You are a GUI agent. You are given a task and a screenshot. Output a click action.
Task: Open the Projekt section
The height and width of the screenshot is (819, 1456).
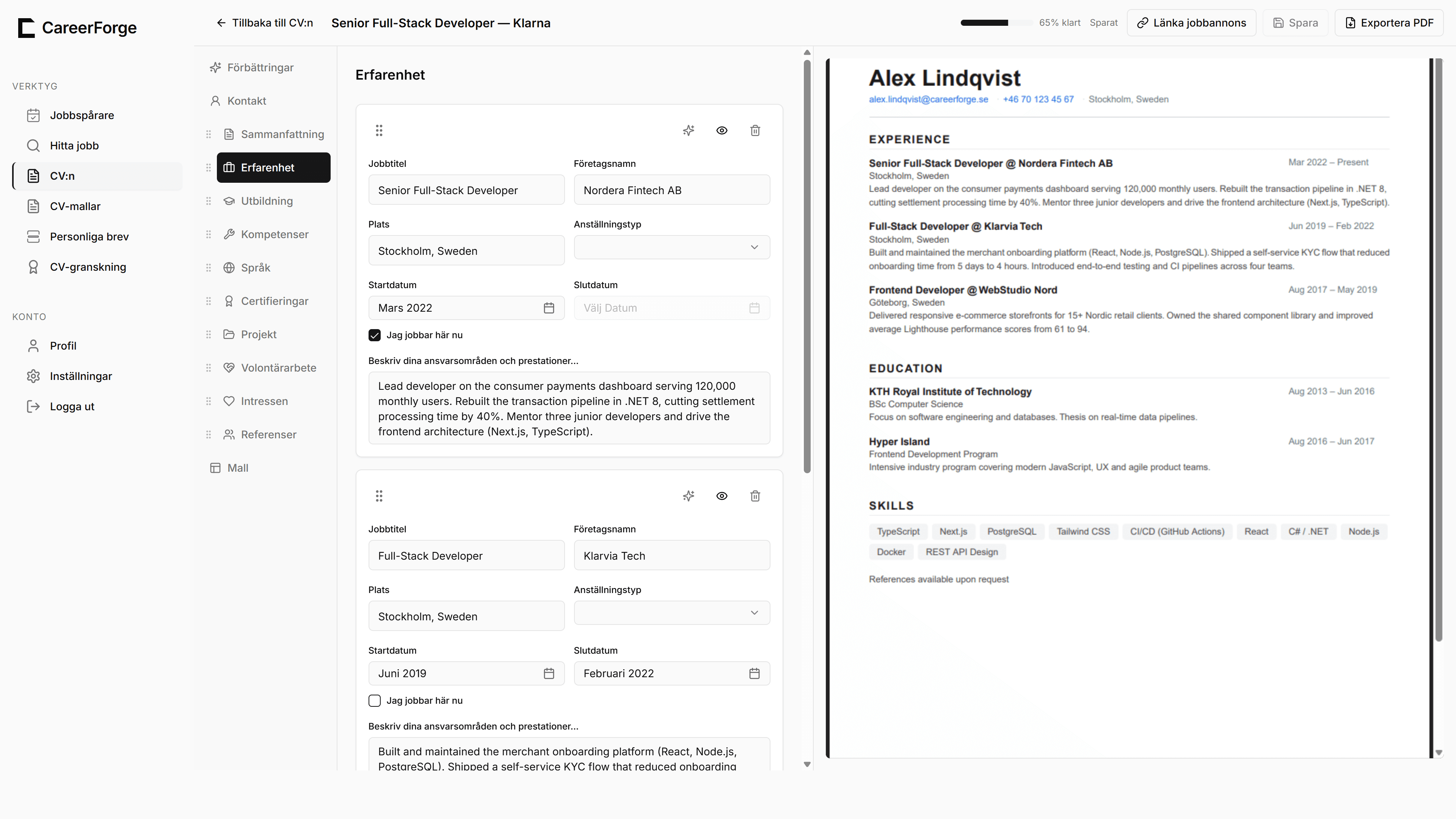pos(273,334)
